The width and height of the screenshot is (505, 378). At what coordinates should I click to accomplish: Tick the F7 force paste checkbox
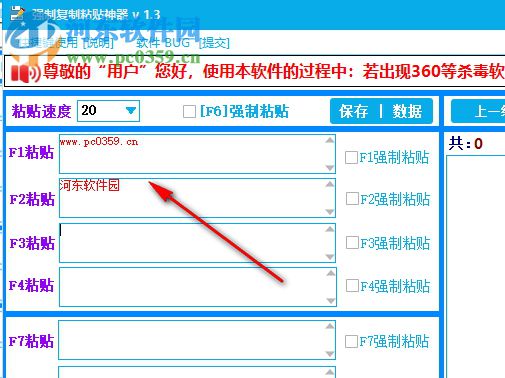pos(351,341)
